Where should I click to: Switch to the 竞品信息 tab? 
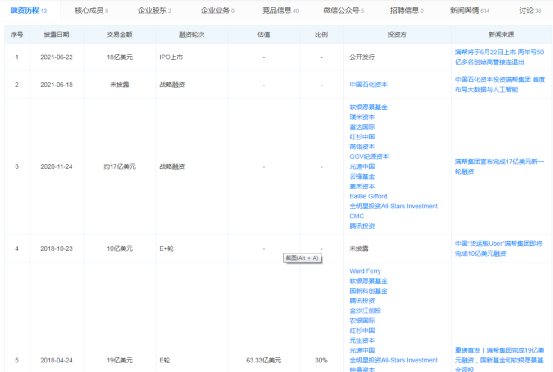pyautogui.click(x=280, y=11)
